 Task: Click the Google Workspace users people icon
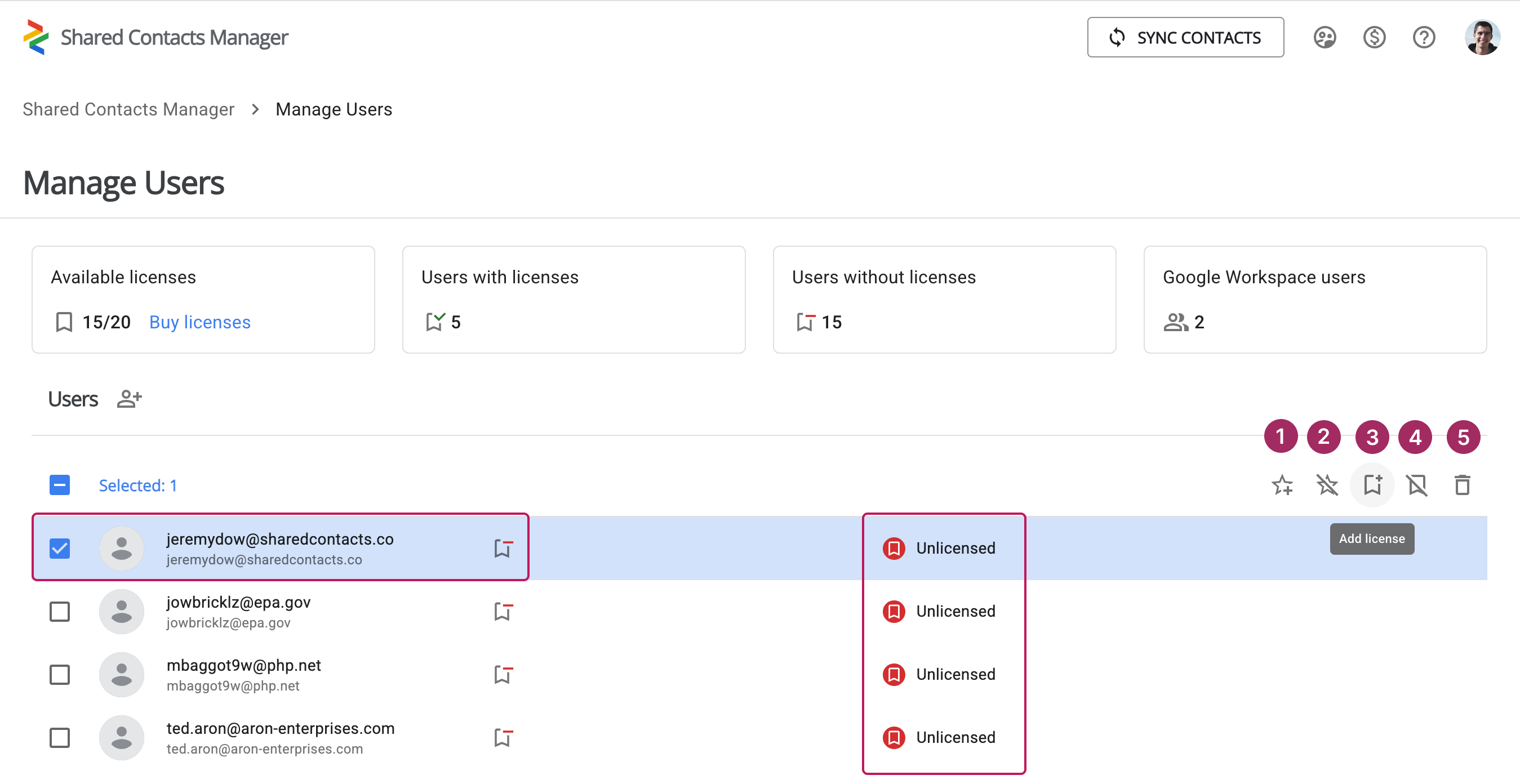(x=1175, y=322)
